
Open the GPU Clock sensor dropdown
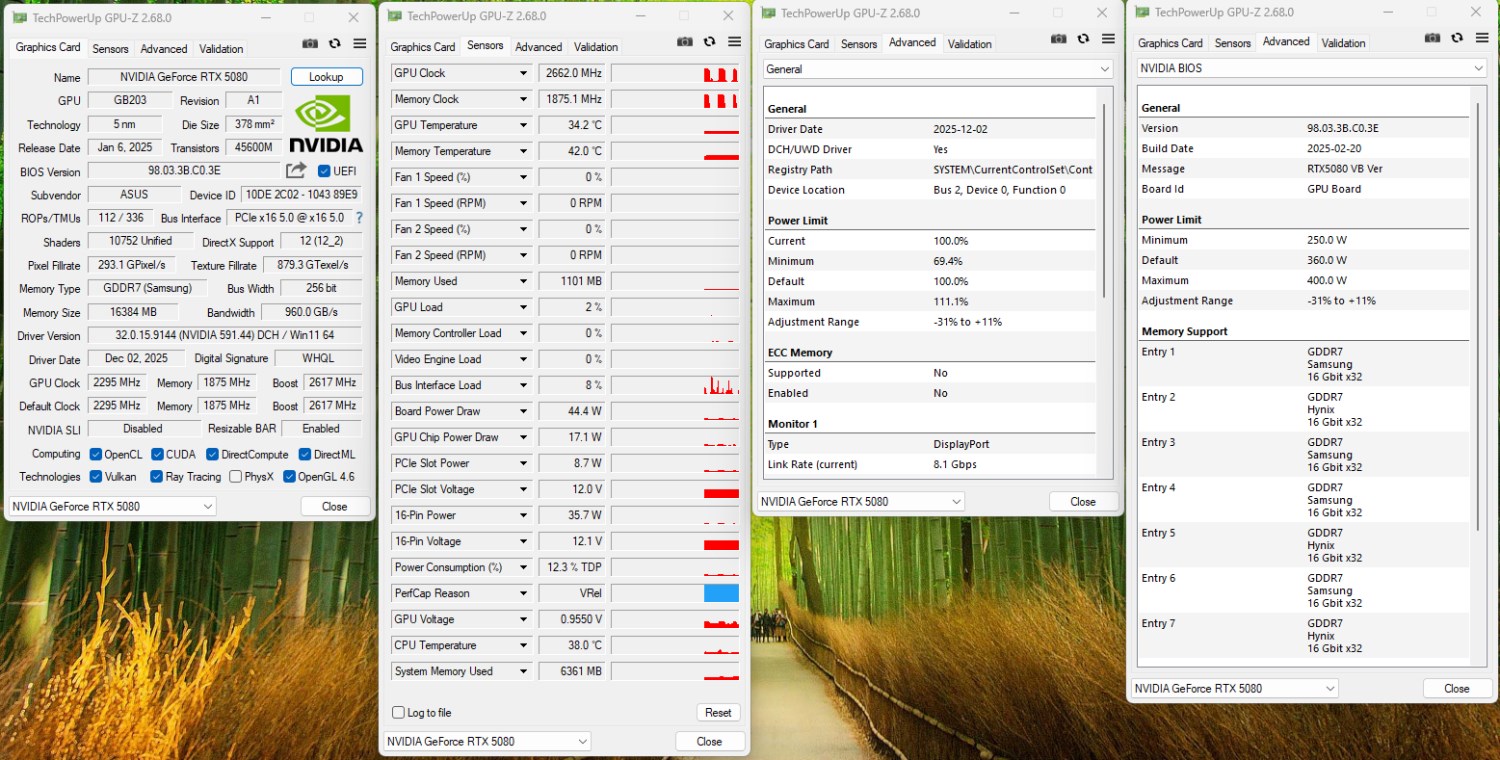click(523, 73)
